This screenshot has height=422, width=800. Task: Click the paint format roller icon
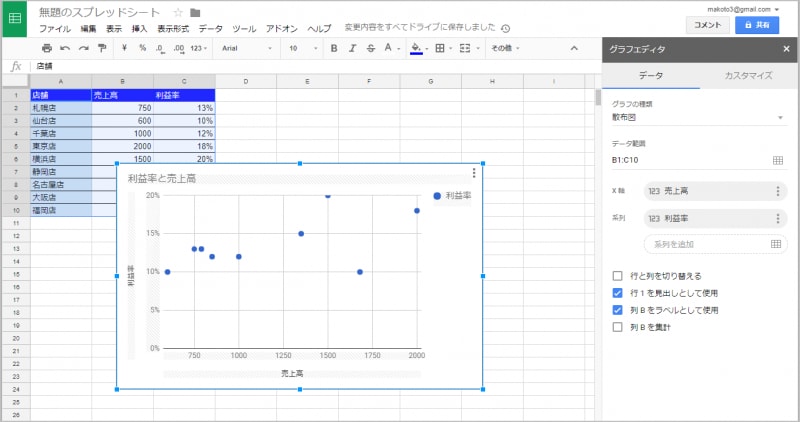pos(102,48)
